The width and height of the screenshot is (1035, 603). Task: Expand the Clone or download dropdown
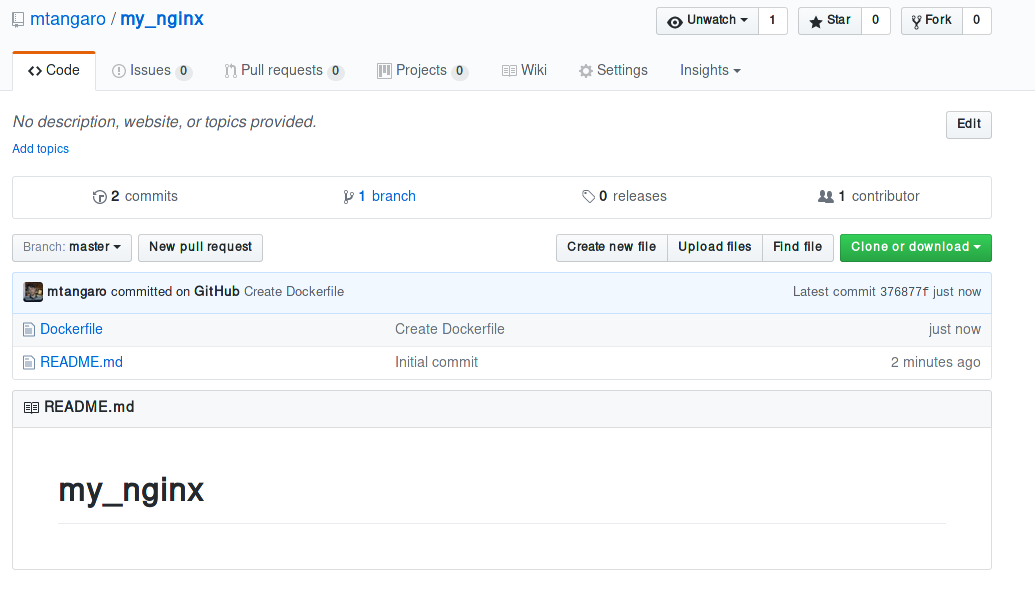915,247
